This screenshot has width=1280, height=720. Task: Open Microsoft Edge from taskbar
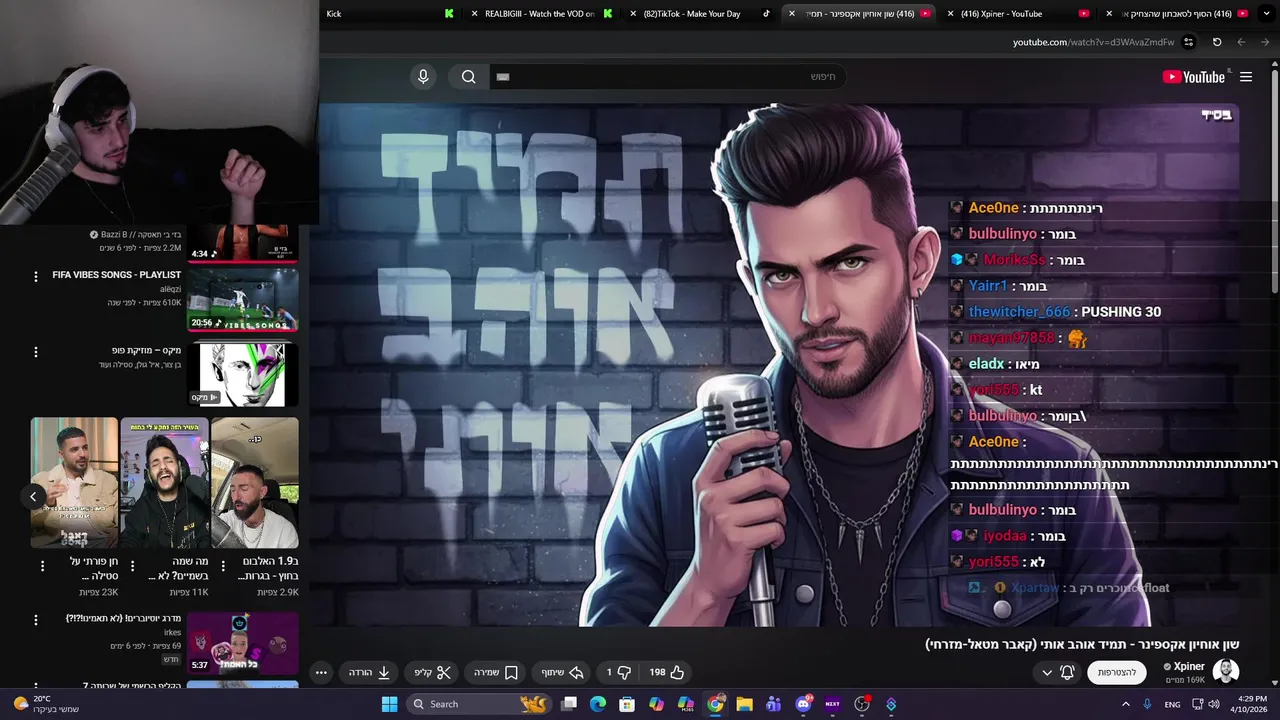tap(598, 704)
